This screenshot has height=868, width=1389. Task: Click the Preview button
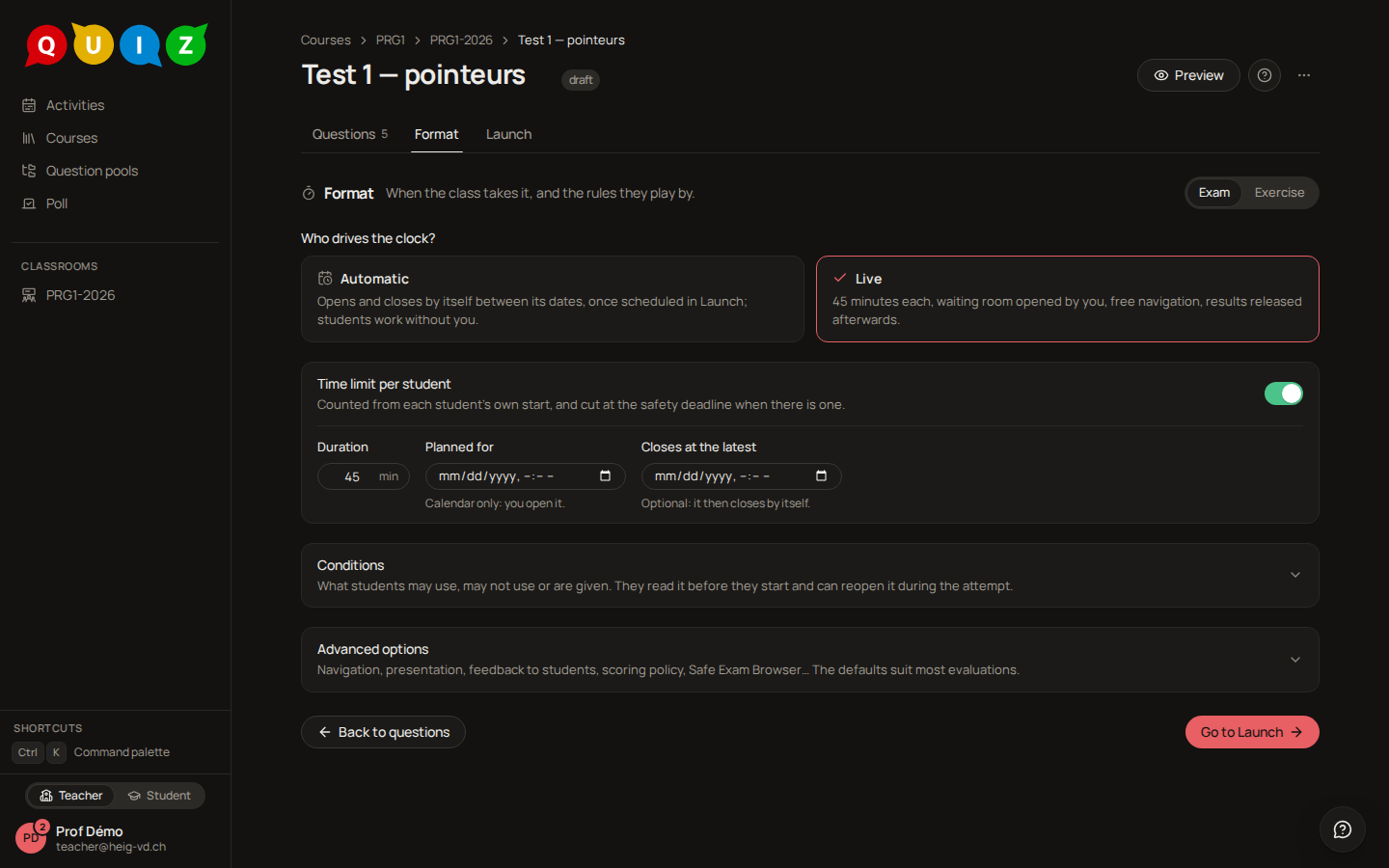coord(1188,75)
